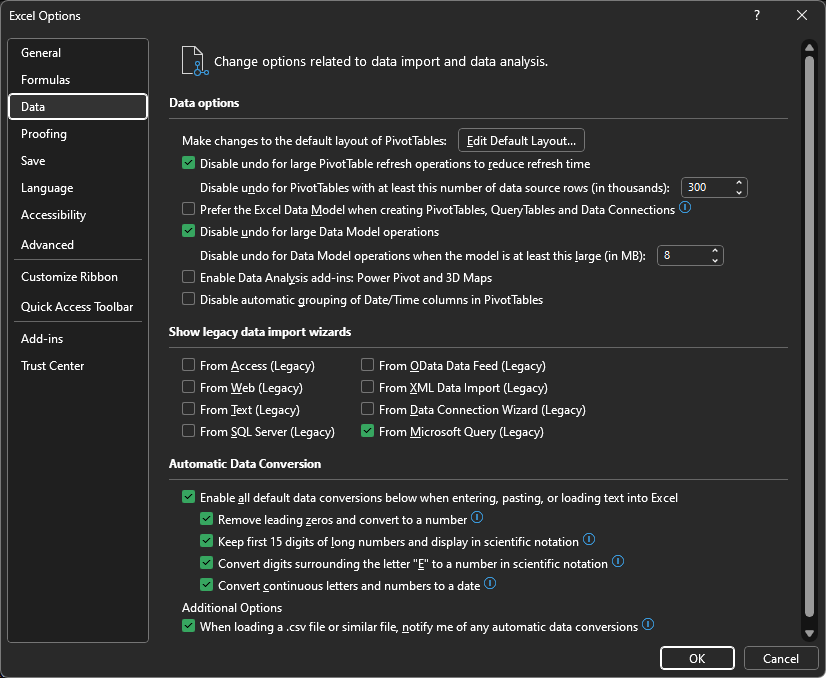Check From OData Data Feed (Legacy)
Image resolution: width=826 pixels, height=678 pixels.
(367, 365)
